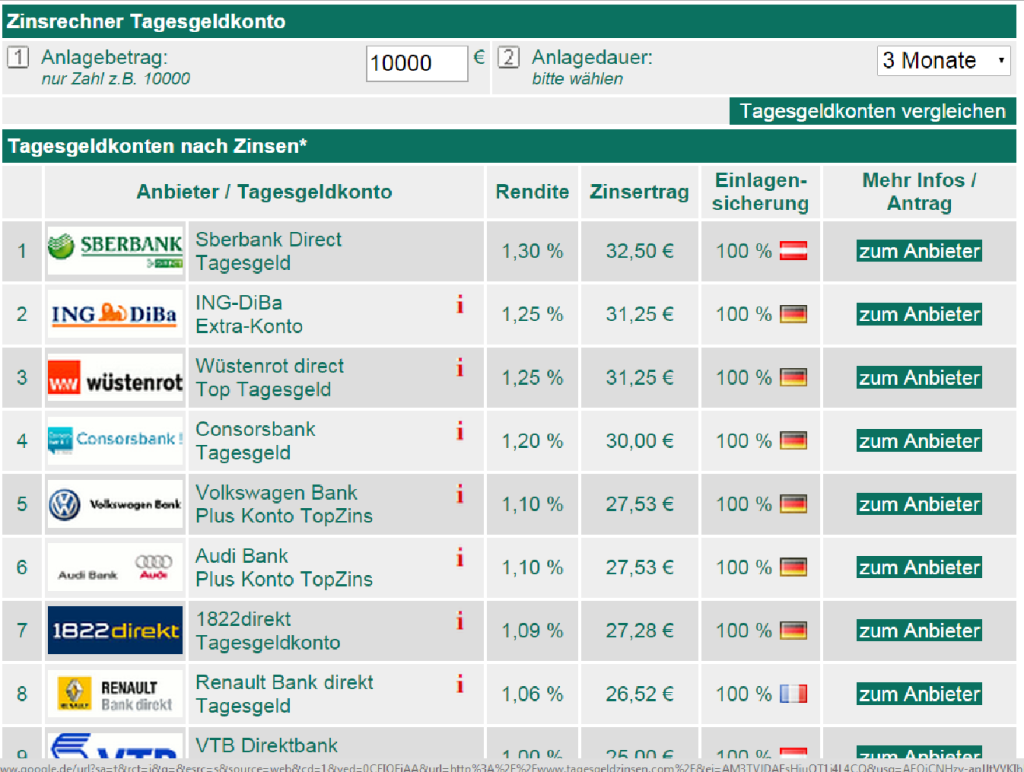Open ING-DiBa Extra-Konto link
1024x772 pixels.
(x=249, y=314)
